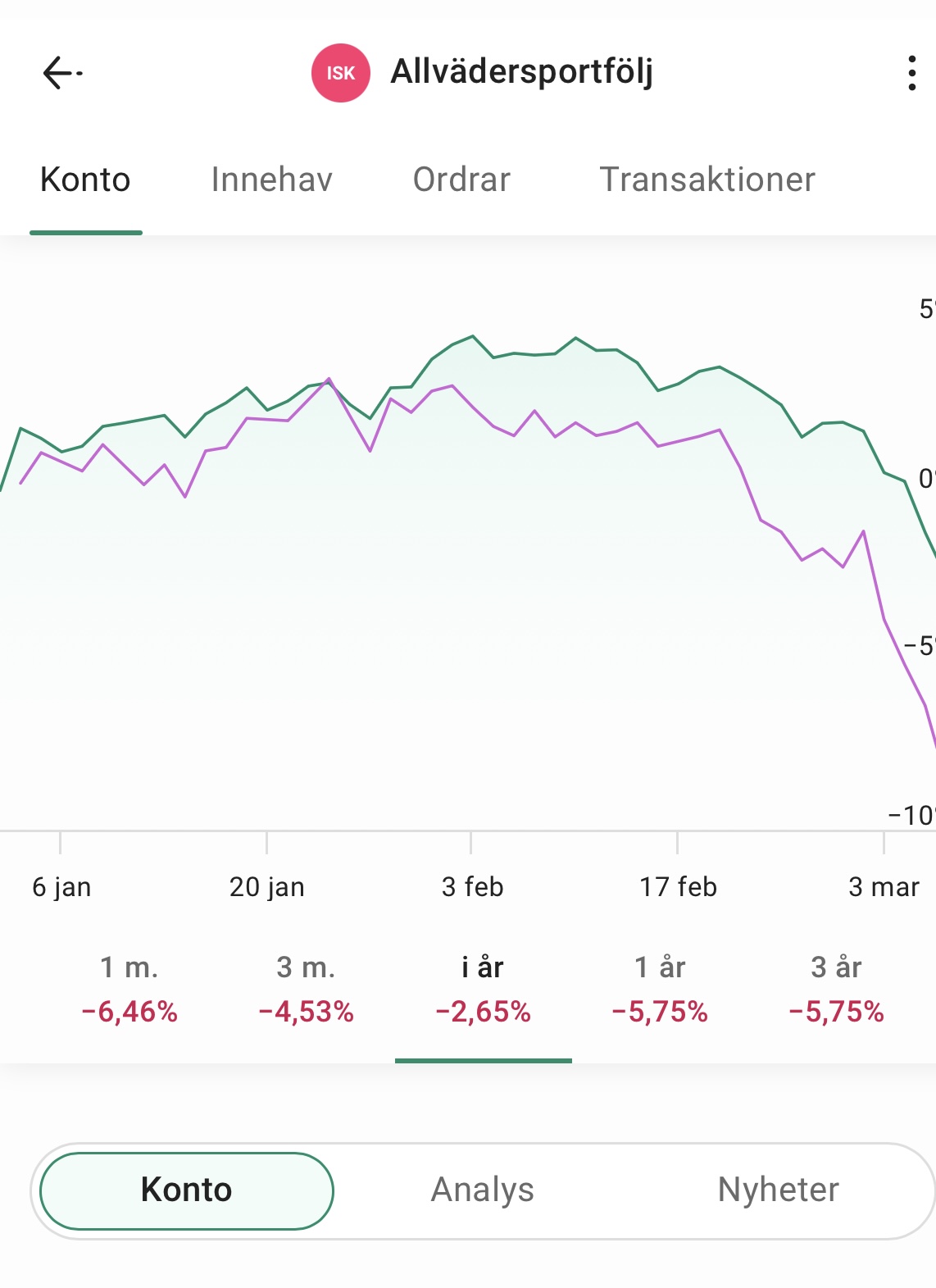Select the Konto segment button
The image size is (936, 1288).
click(187, 1190)
